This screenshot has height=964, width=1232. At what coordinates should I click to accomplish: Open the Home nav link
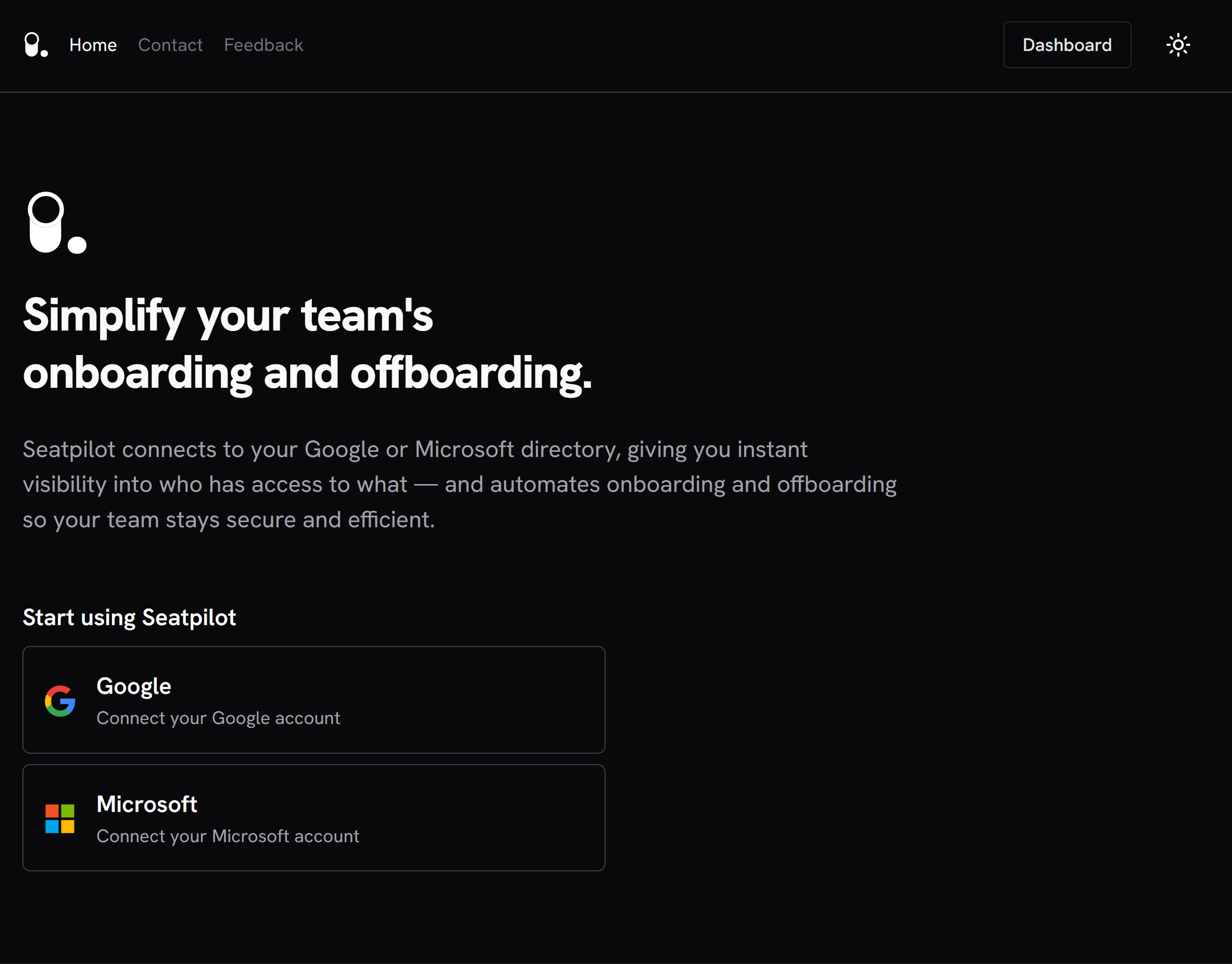pyautogui.click(x=93, y=45)
